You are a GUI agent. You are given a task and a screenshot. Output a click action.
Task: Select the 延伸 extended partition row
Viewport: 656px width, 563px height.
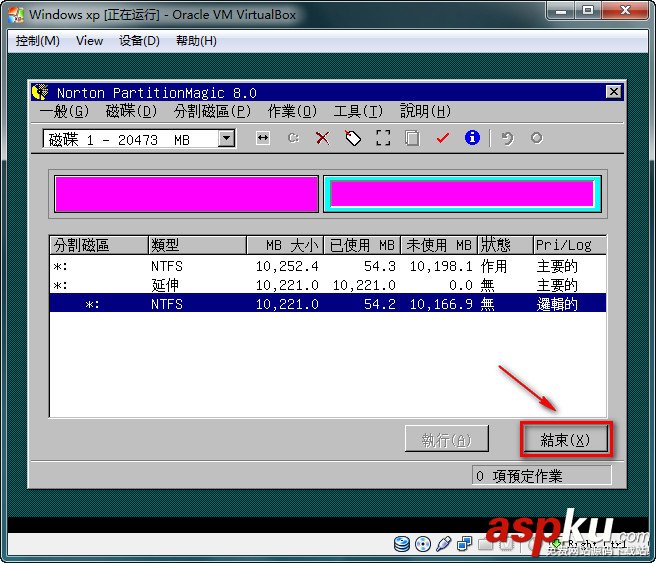tap(328, 285)
